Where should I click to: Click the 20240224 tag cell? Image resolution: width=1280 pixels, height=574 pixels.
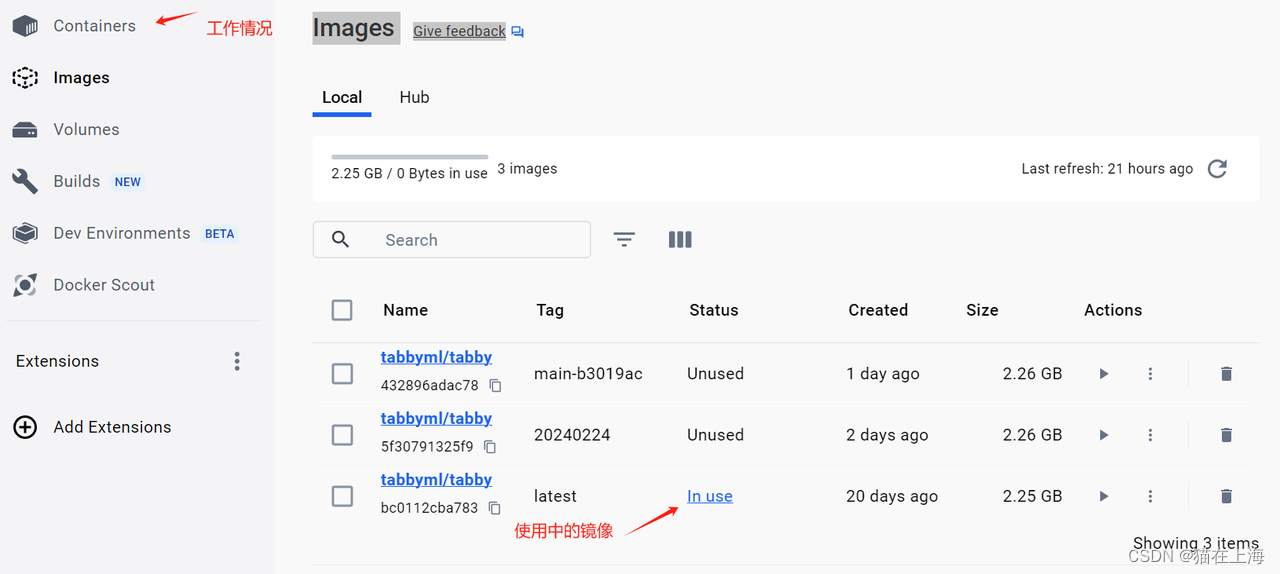coord(572,435)
